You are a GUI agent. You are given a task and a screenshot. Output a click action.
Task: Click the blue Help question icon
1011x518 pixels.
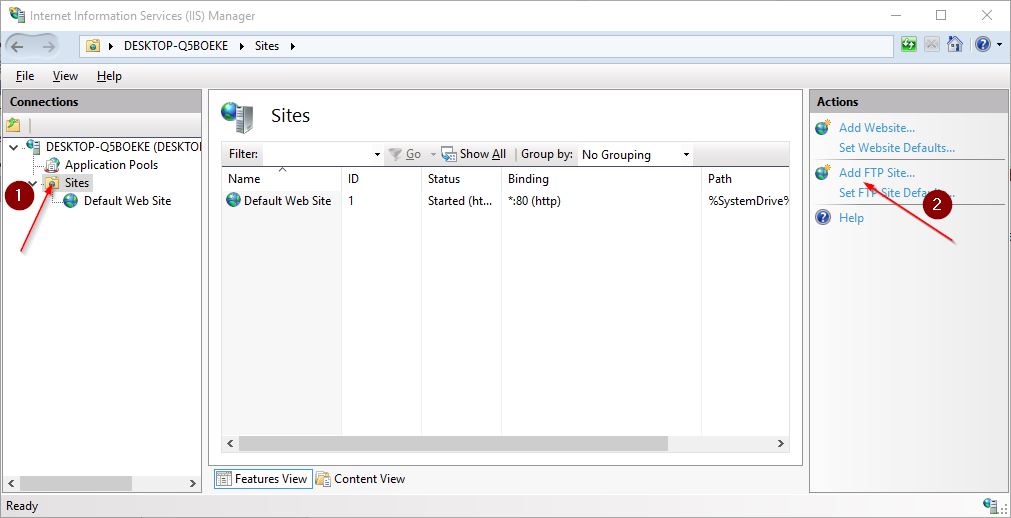pos(983,45)
